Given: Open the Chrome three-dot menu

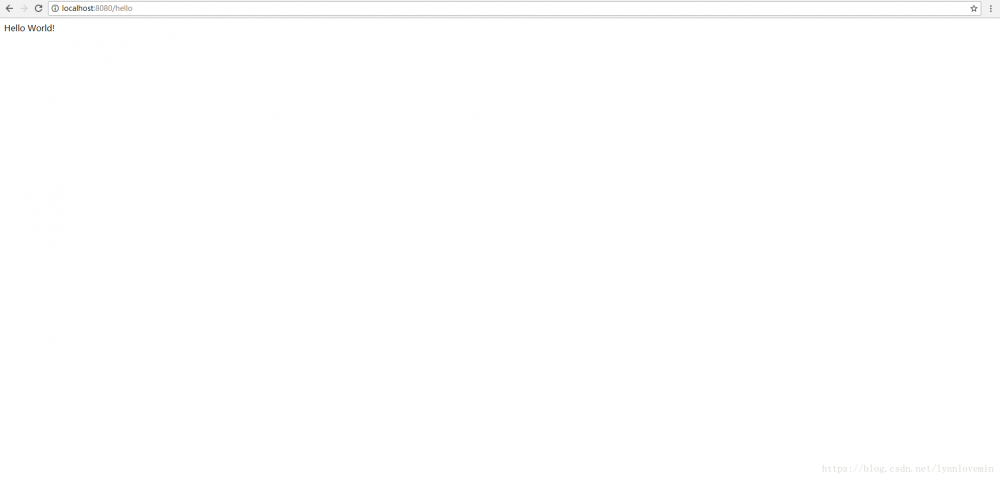Looking at the screenshot, I should 990,8.
